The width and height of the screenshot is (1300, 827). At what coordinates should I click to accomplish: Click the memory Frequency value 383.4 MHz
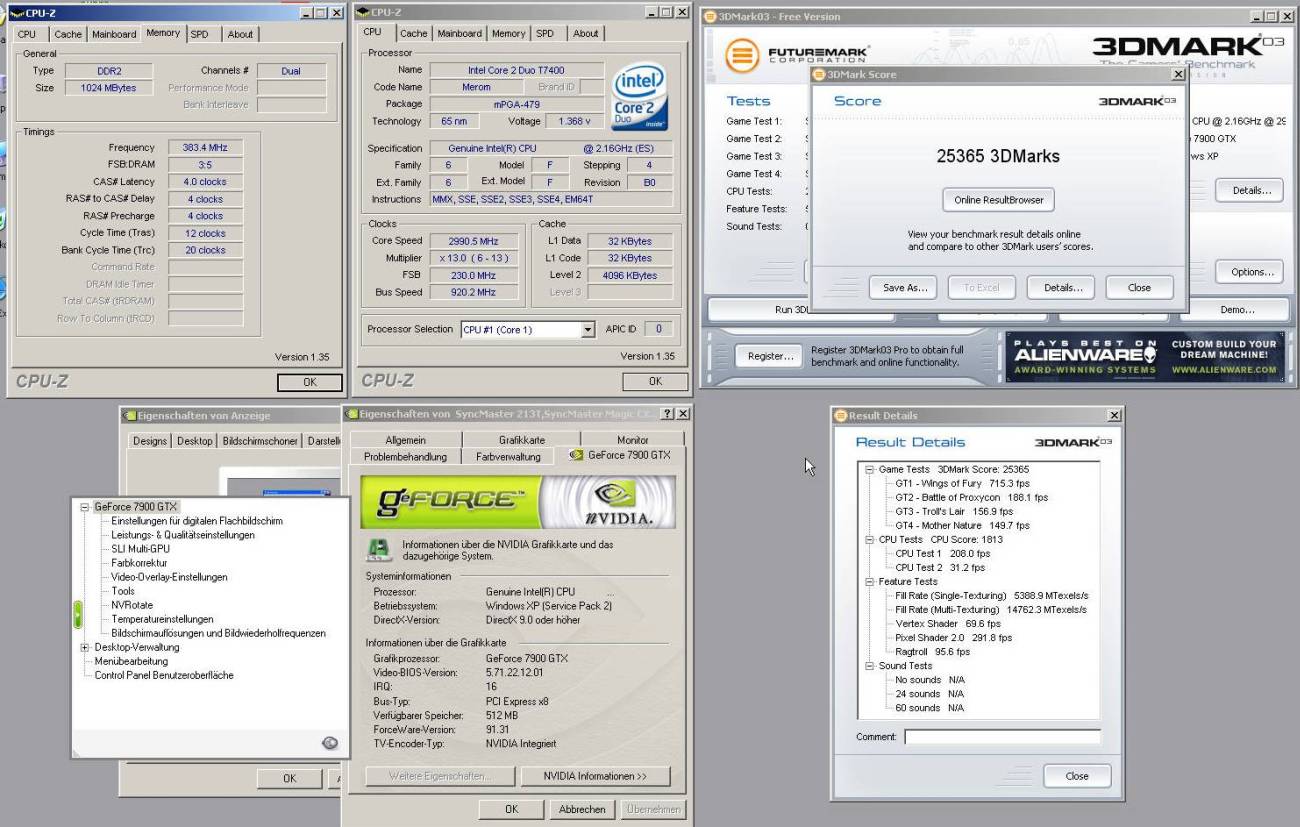[205, 147]
